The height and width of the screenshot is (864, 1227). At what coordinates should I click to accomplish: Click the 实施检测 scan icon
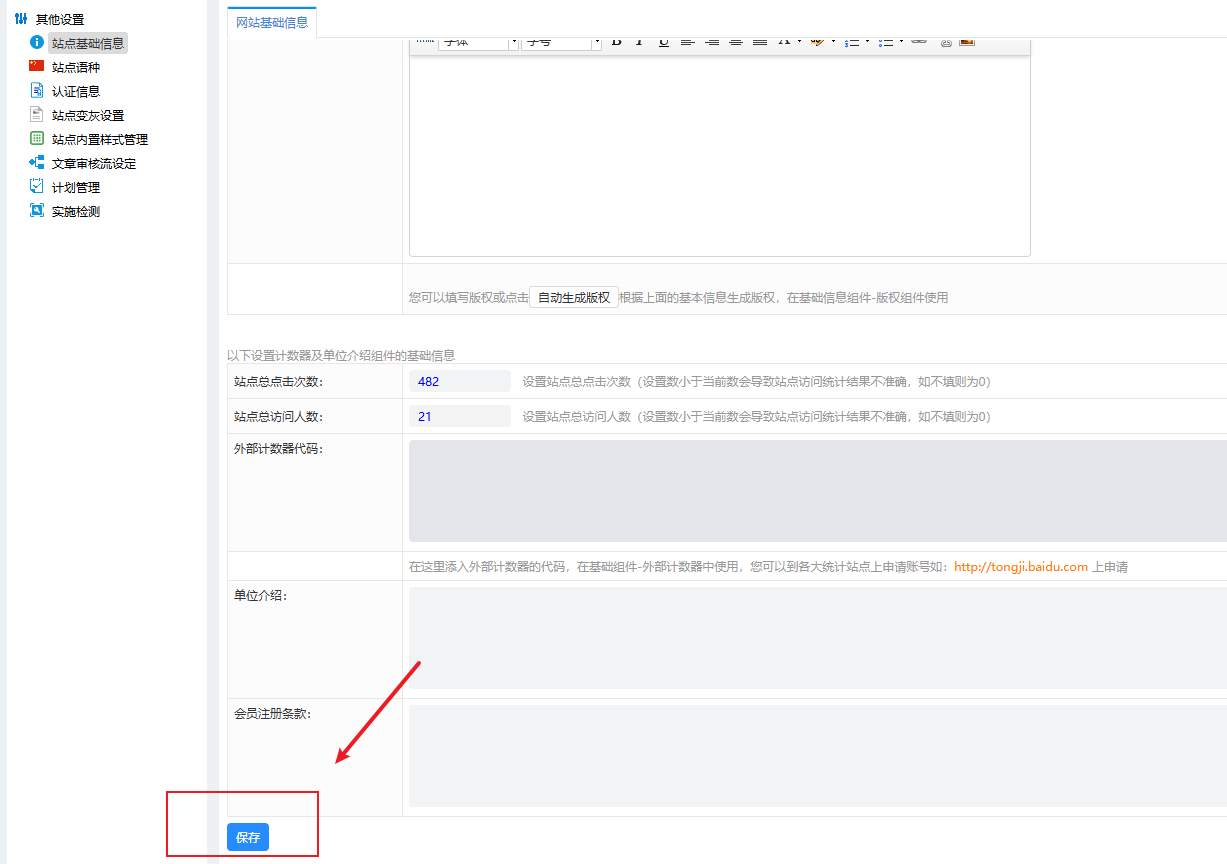[37, 210]
